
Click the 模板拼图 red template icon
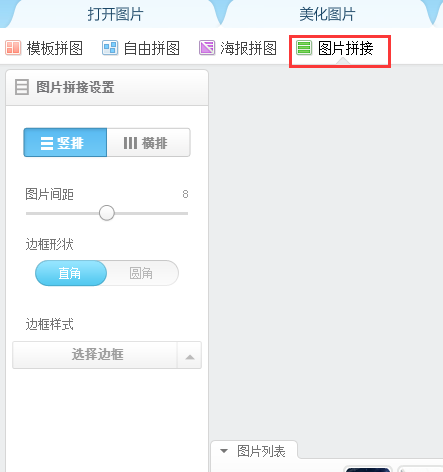[x=13, y=48]
